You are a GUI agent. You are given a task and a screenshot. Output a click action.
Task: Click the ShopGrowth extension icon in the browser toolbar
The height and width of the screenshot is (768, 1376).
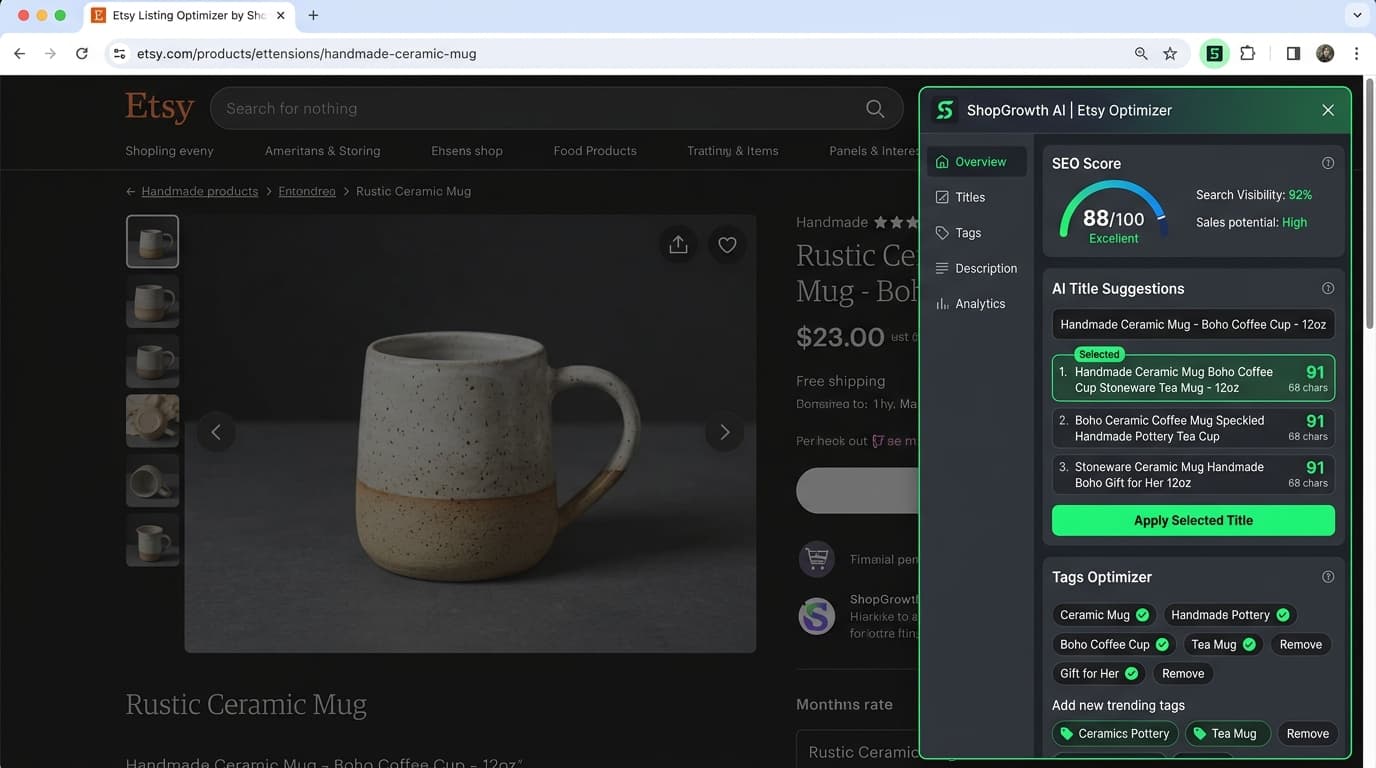click(x=1214, y=53)
